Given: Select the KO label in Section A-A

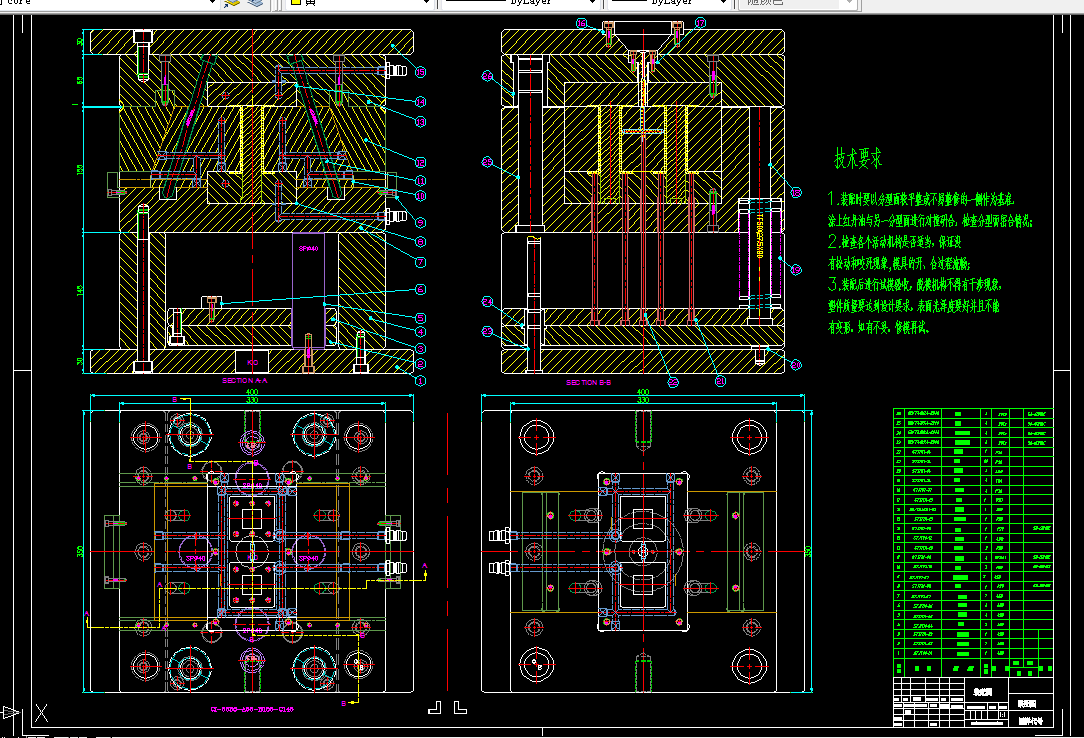Looking at the screenshot, I should (252, 362).
